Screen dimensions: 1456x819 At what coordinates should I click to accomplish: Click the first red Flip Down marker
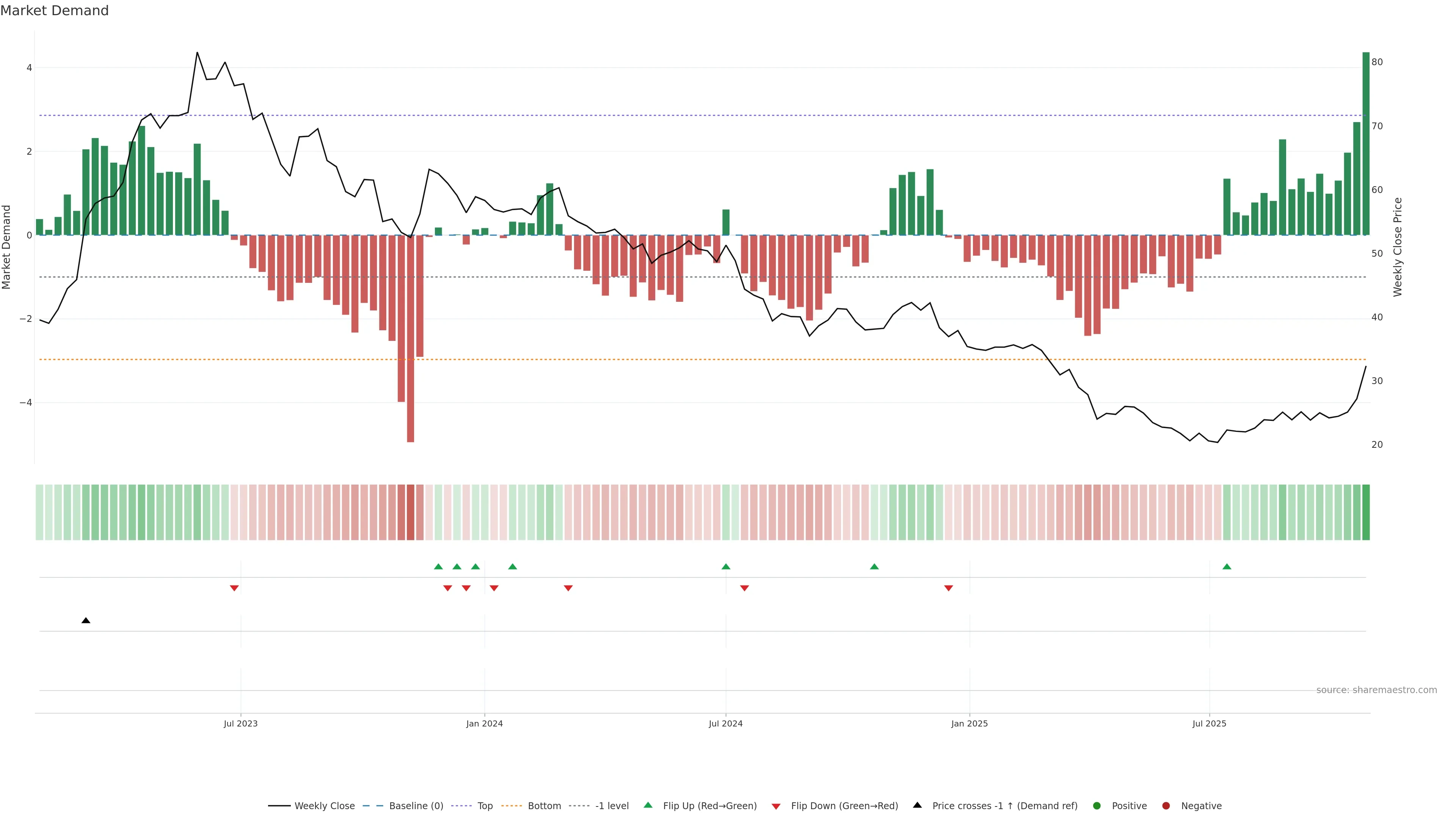[234, 588]
